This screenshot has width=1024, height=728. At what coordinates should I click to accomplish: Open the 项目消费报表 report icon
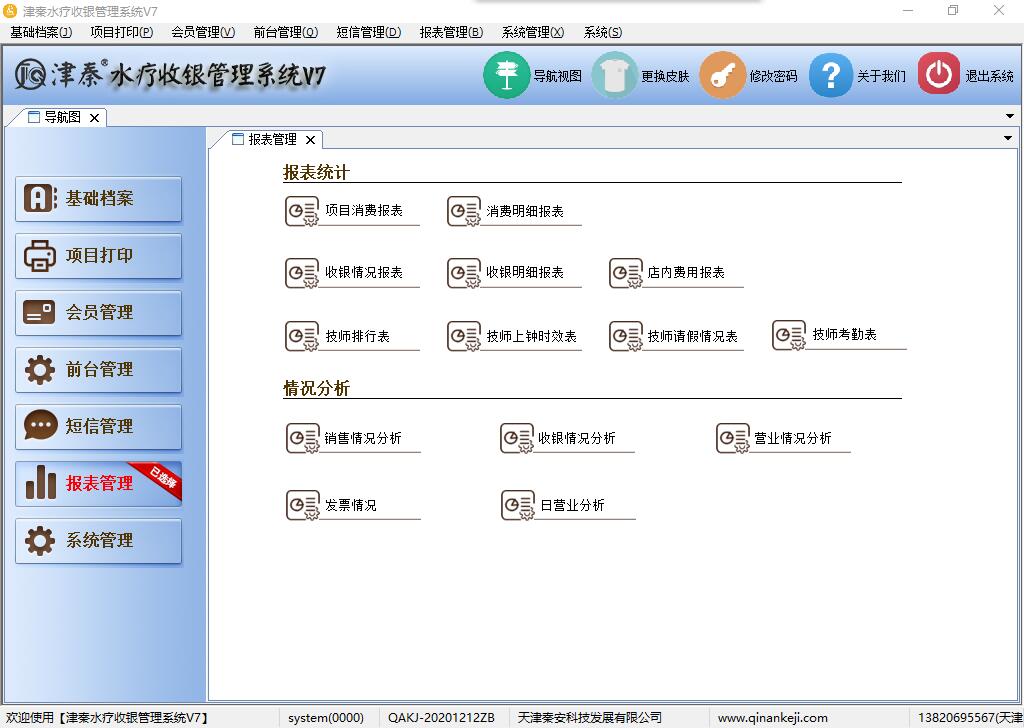click(x=302, y=211)
